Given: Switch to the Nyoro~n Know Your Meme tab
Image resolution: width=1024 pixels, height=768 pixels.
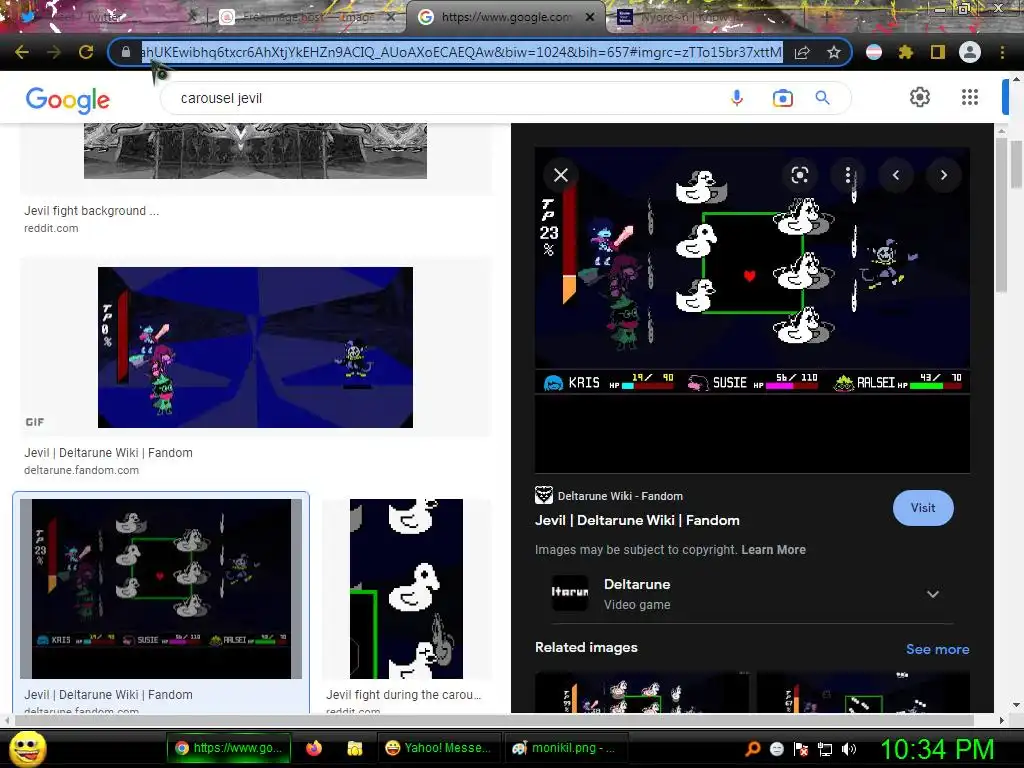Looking at the screenshot, I should (705, 17).
